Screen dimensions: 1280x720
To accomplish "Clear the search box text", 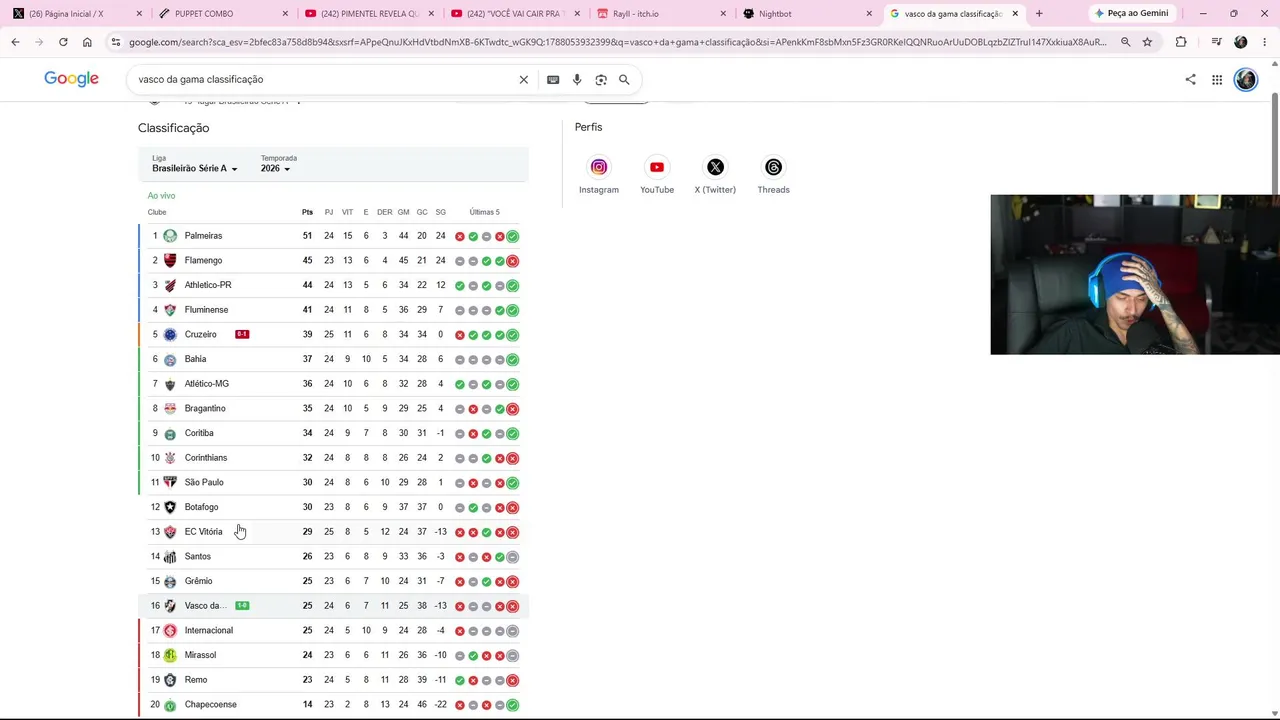I will pyautogui.click(x=523, y=80).
